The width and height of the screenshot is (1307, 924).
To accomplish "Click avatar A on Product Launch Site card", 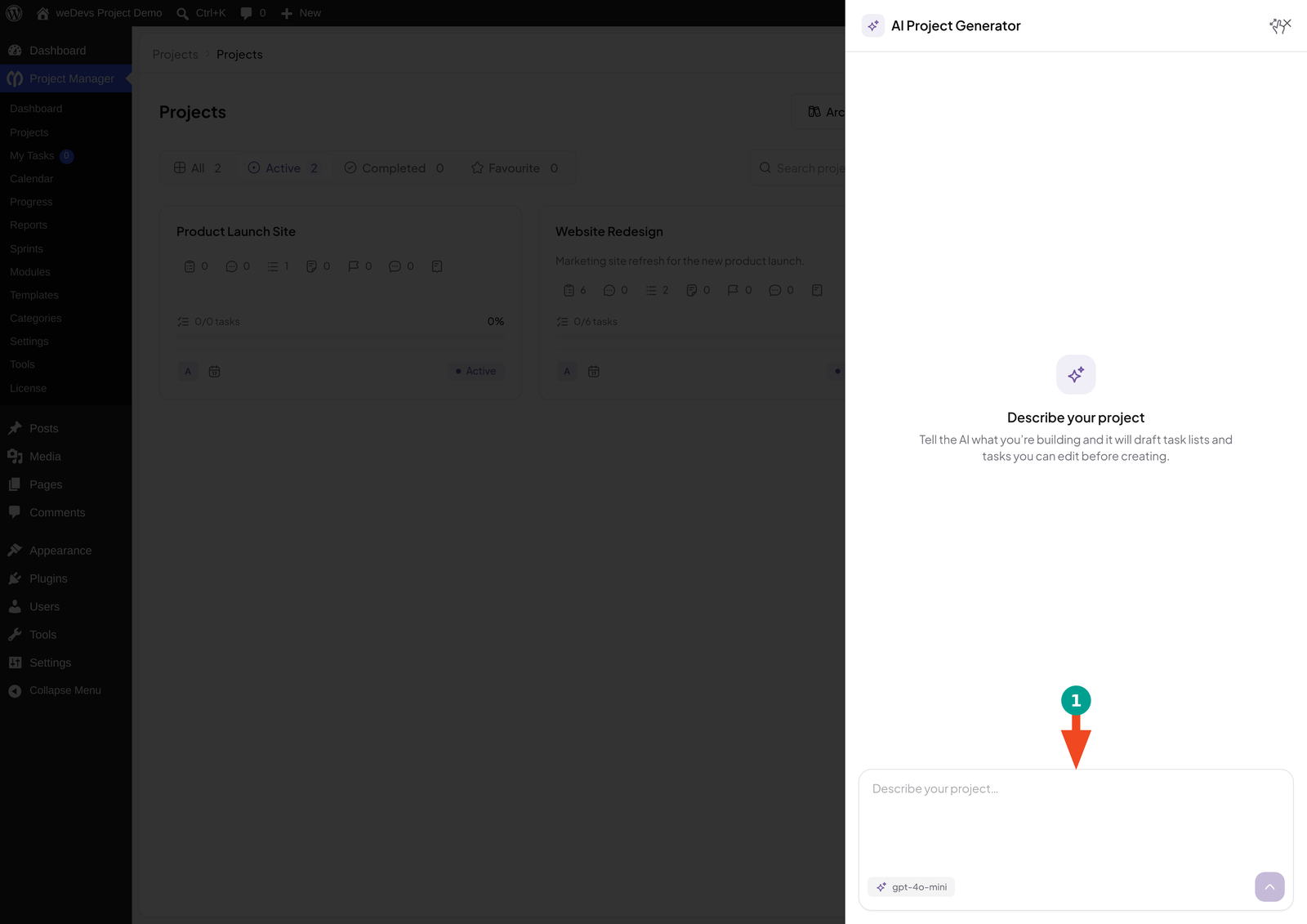I will [x=188, y=371].
